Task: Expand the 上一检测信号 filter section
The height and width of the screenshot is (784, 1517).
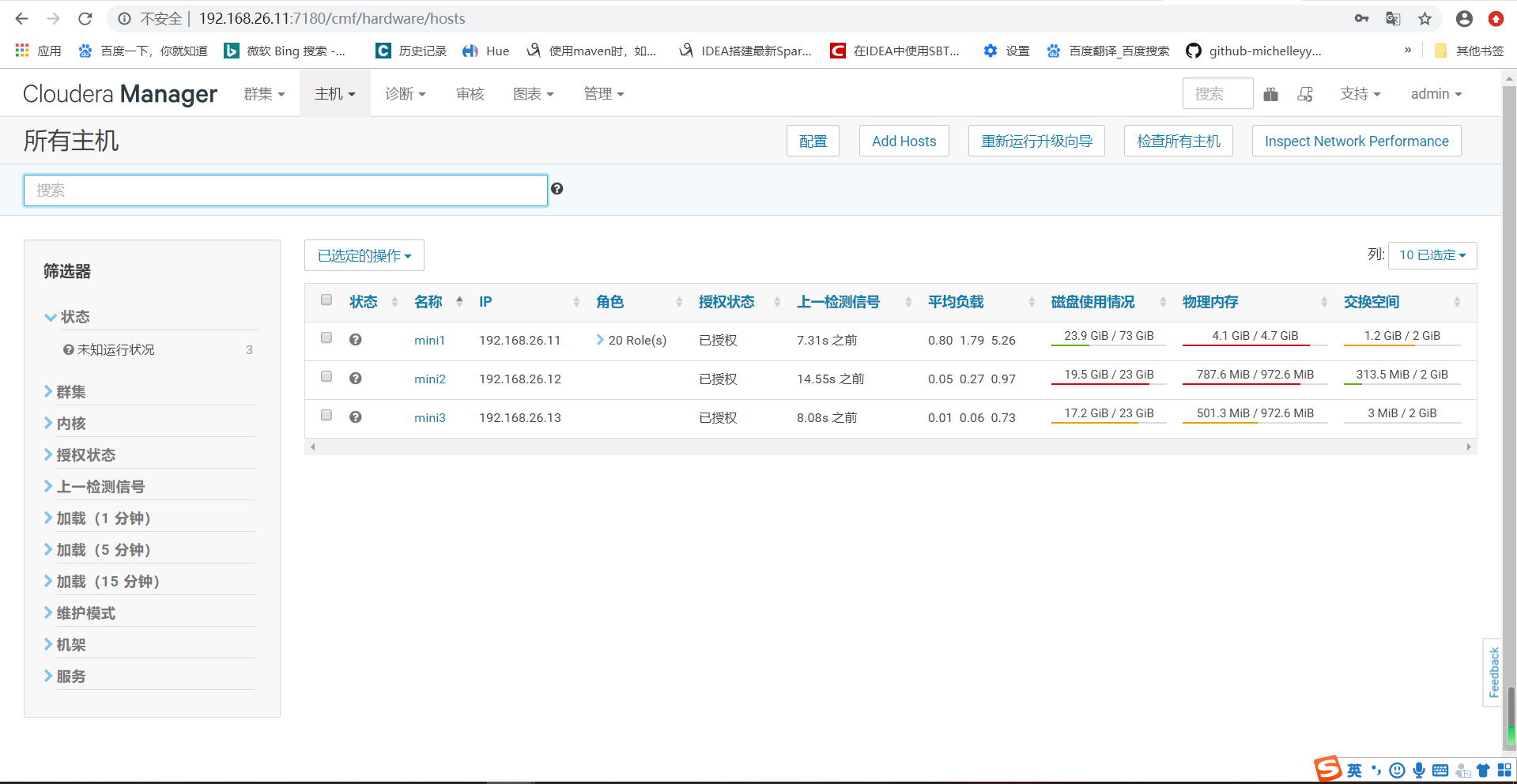Action: (x=95, y=487)
